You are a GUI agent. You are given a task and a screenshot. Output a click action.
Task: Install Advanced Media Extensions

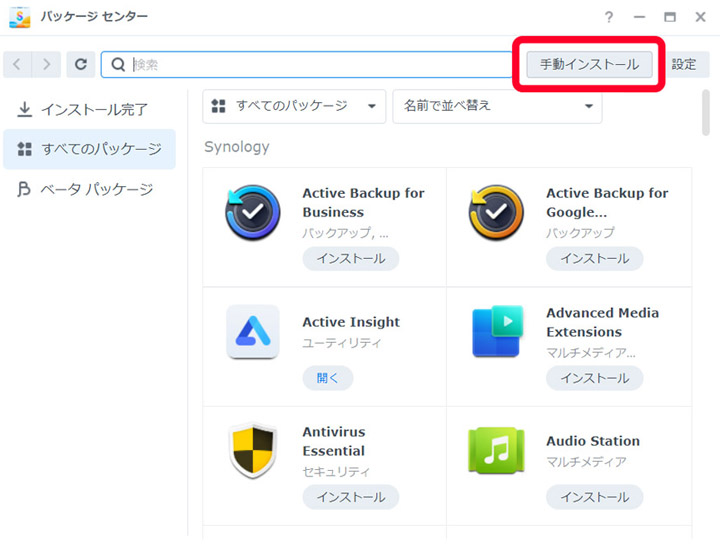coord(595,378)
